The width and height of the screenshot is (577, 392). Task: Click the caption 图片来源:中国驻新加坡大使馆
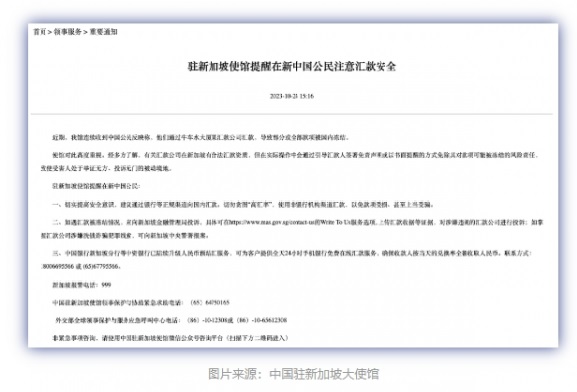point(293,374)
